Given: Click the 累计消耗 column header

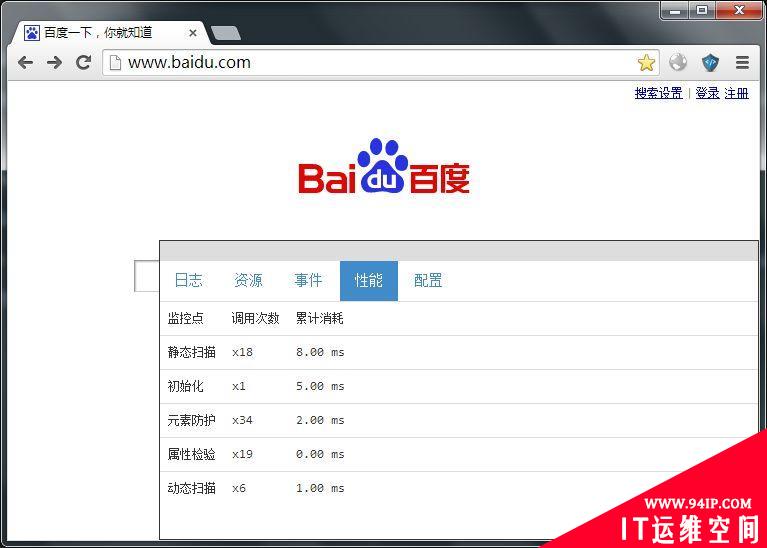Looking at the screenshot, I should click(319, 319).
